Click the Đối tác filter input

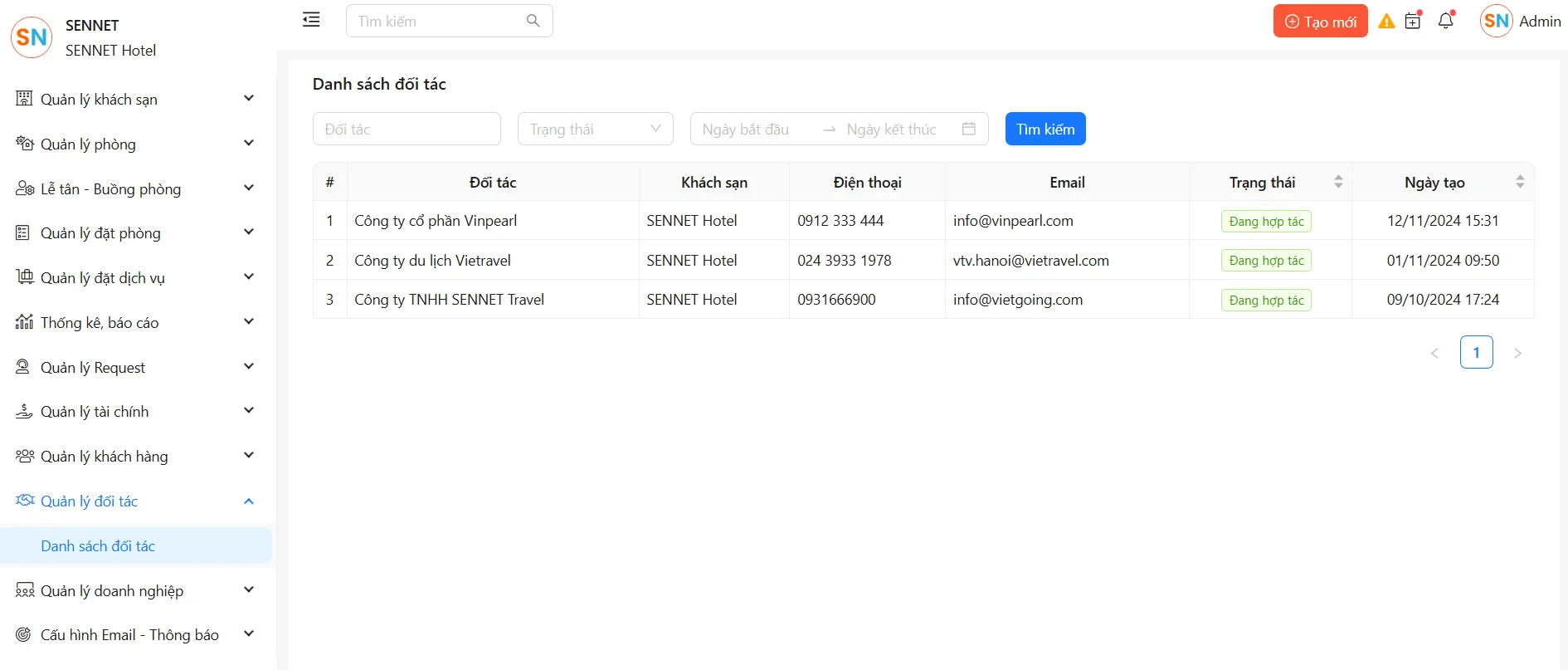[407, 129]
